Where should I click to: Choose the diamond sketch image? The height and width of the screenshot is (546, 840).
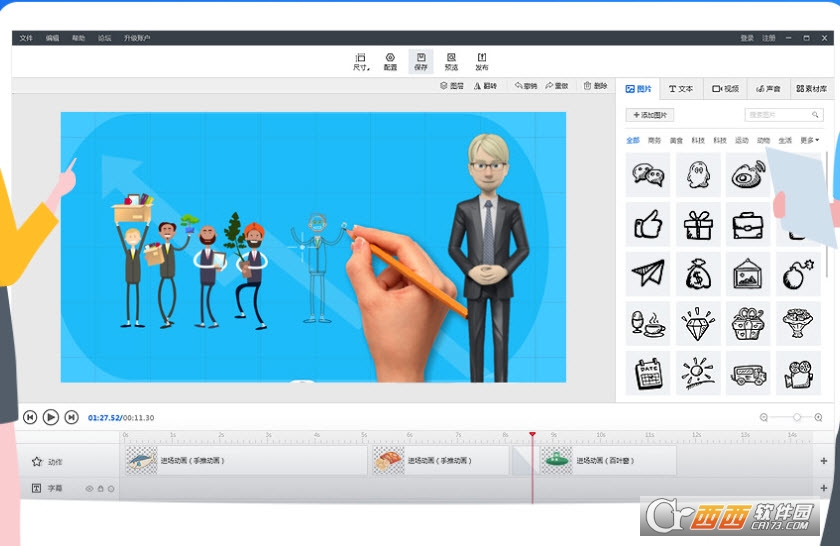tap(698, 322)
